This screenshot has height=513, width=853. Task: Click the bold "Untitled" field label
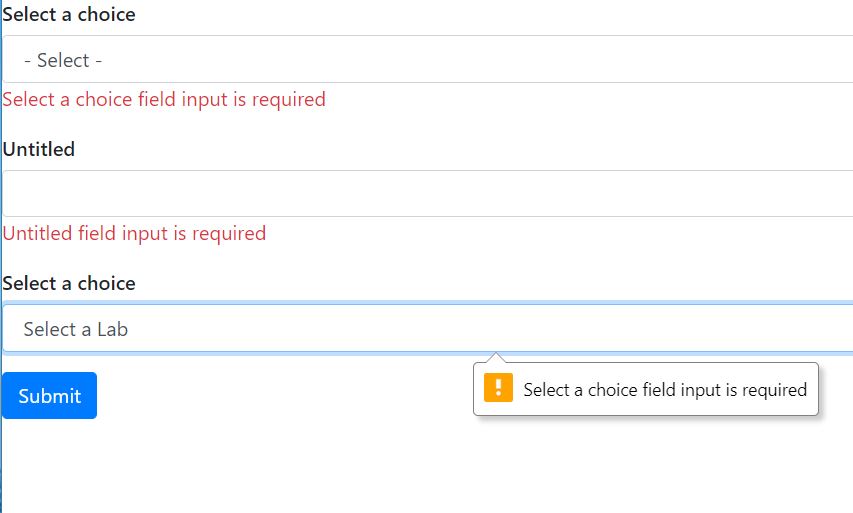click(39, 149)
